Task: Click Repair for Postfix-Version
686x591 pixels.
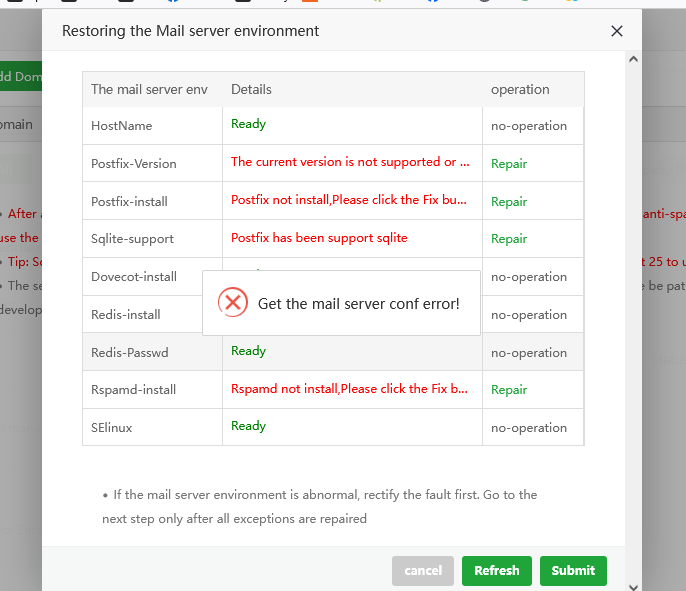Action: click(508, 164)
